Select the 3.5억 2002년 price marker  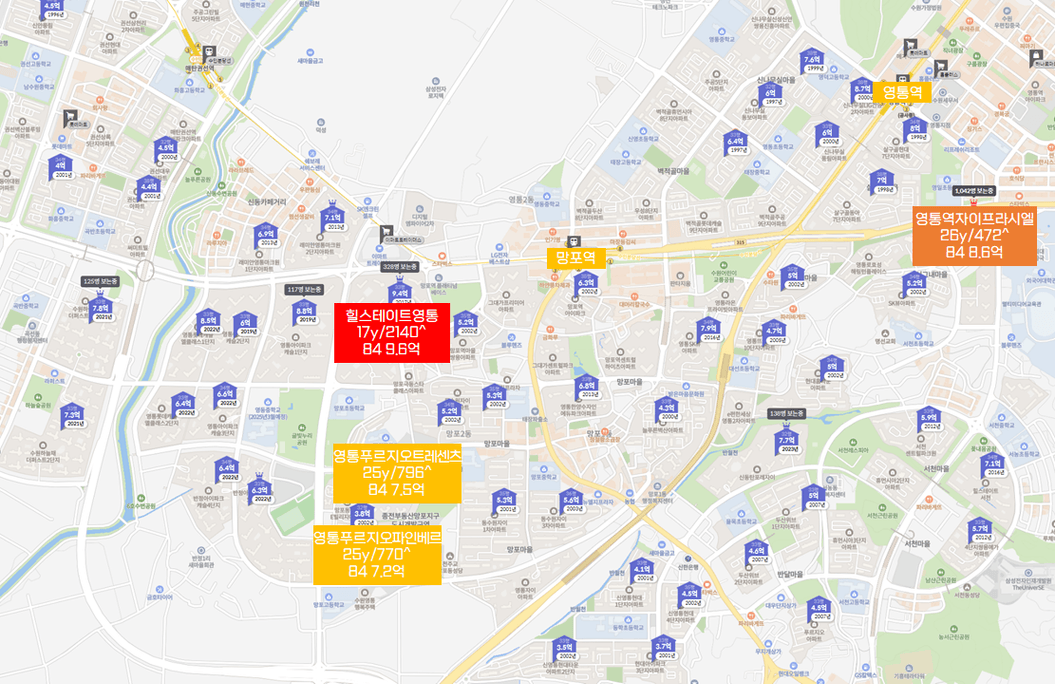pos(566,650)
